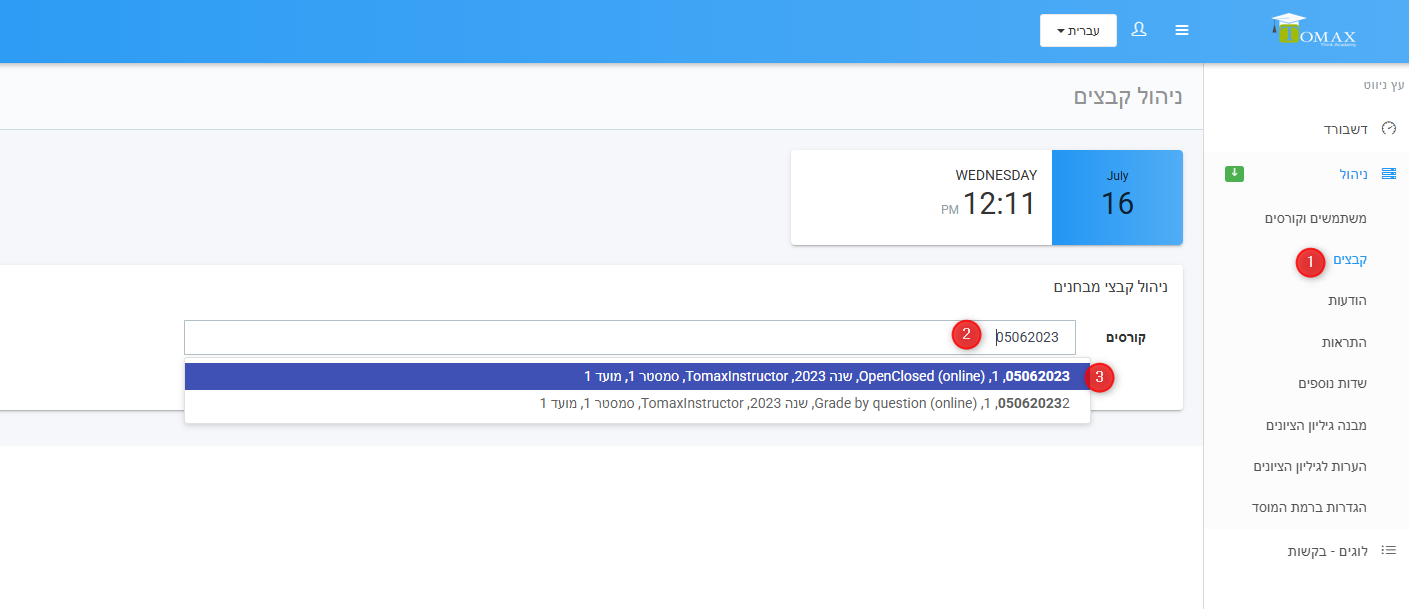Open the user profile icon
The height and width of the screenshot is (609, 1409).
click(1139, 30)
